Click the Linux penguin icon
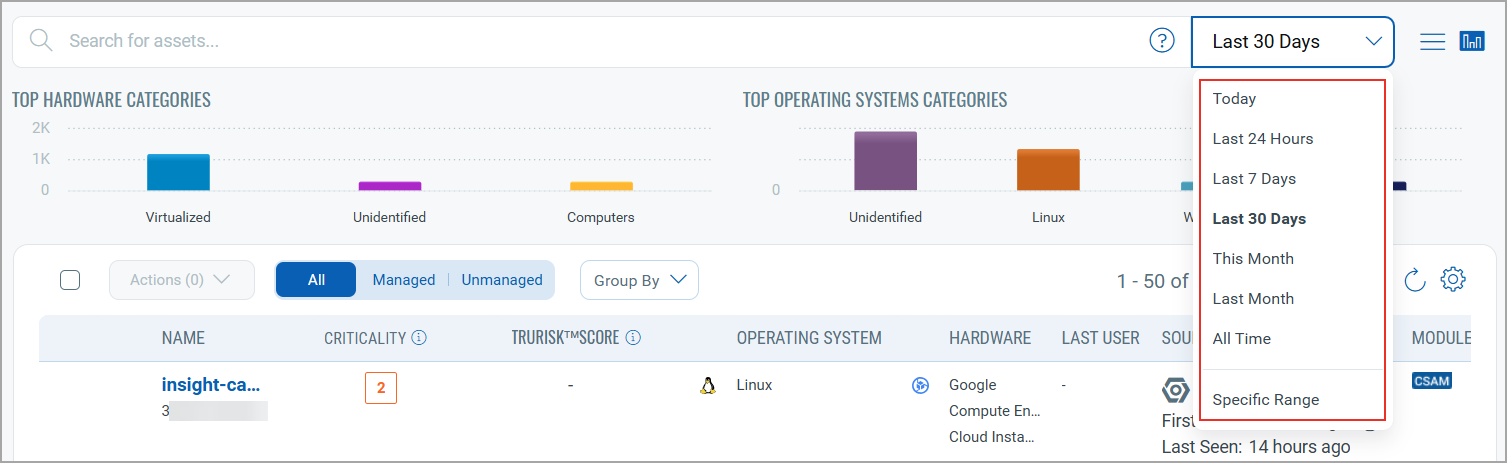Image resolution: width=1507 pixels, height=463 pixels. click(708, 385)
